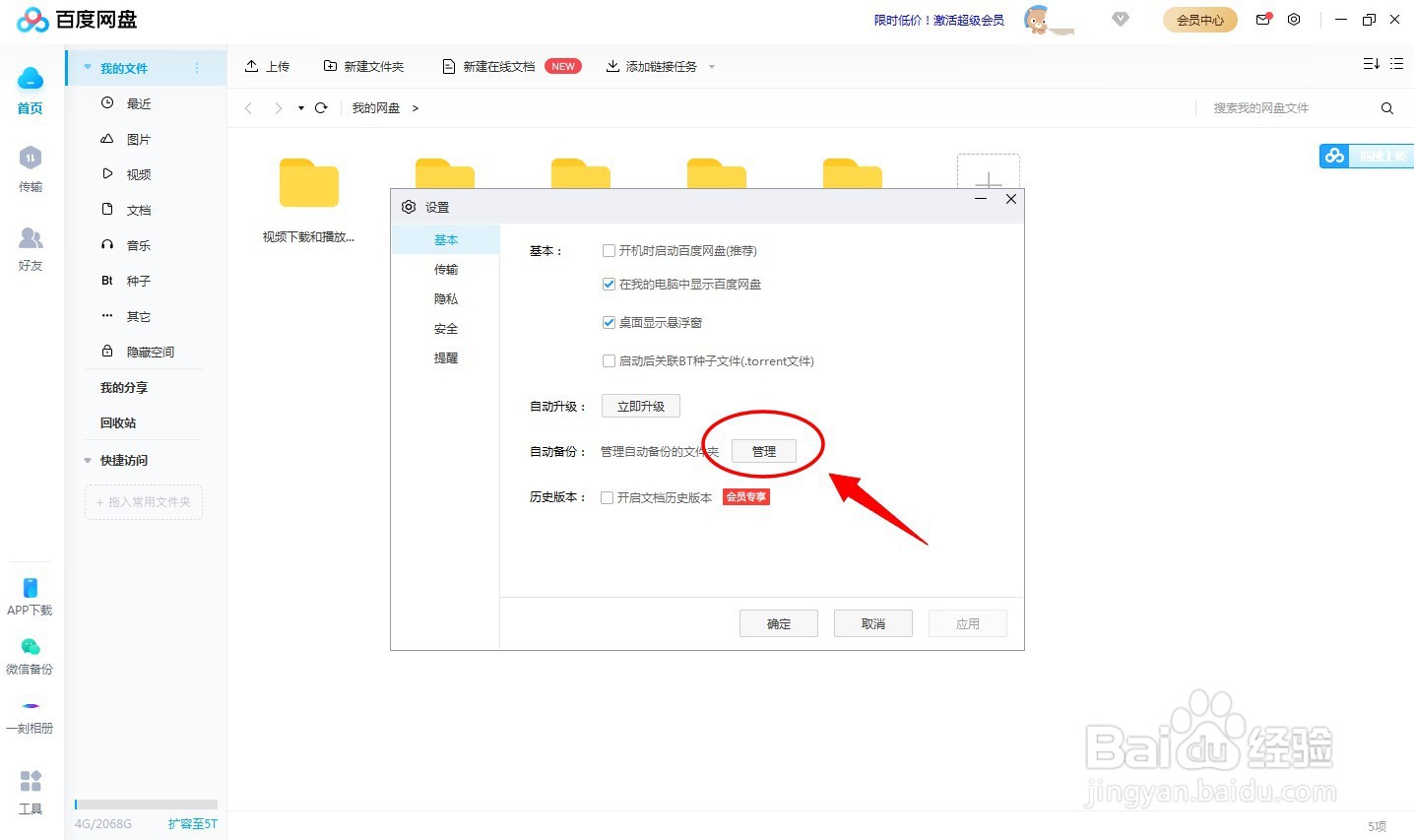Enable 启动后关联BT种子文件 checkbox

tap(609, 361)
